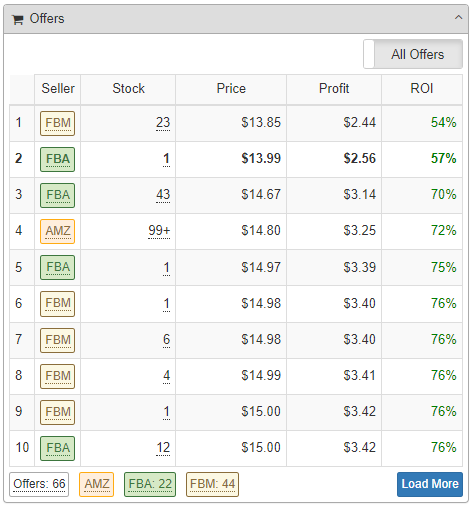Click the shopping cart icon beside Offers
Screen dimensions: 472x507
[18, 20]
